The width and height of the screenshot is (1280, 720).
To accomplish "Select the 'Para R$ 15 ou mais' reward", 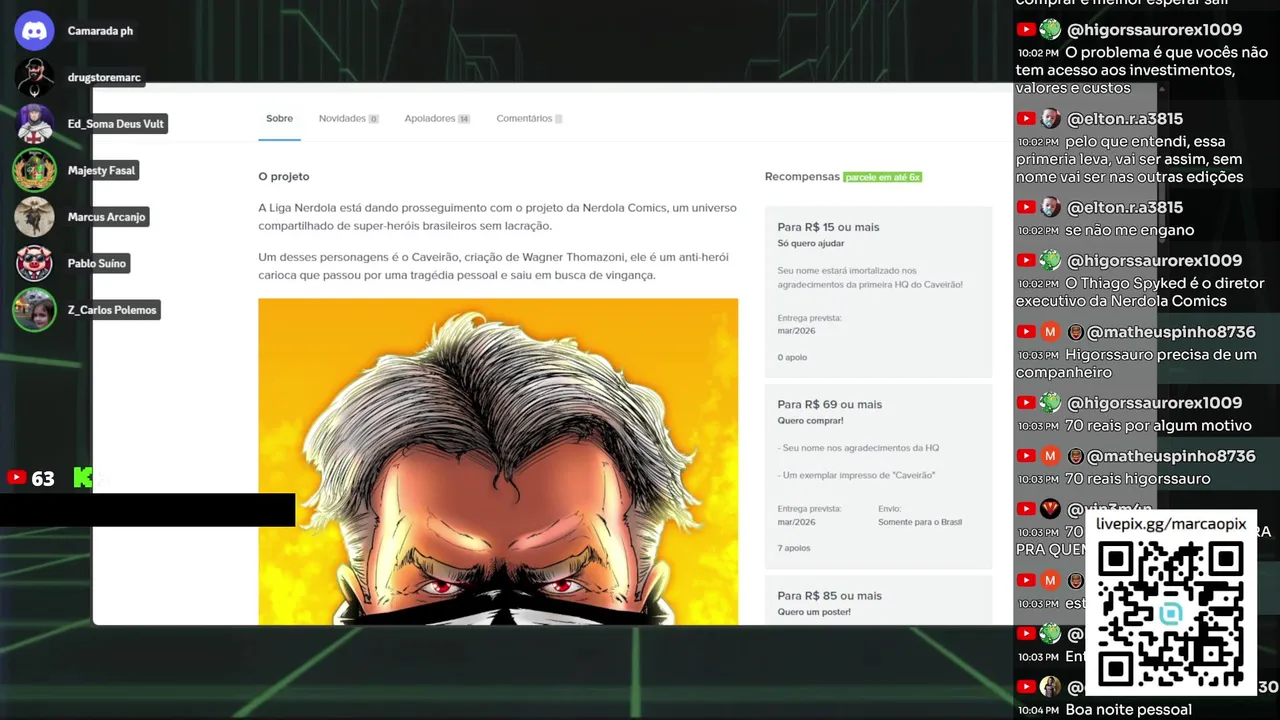I will tap(878, 291).
